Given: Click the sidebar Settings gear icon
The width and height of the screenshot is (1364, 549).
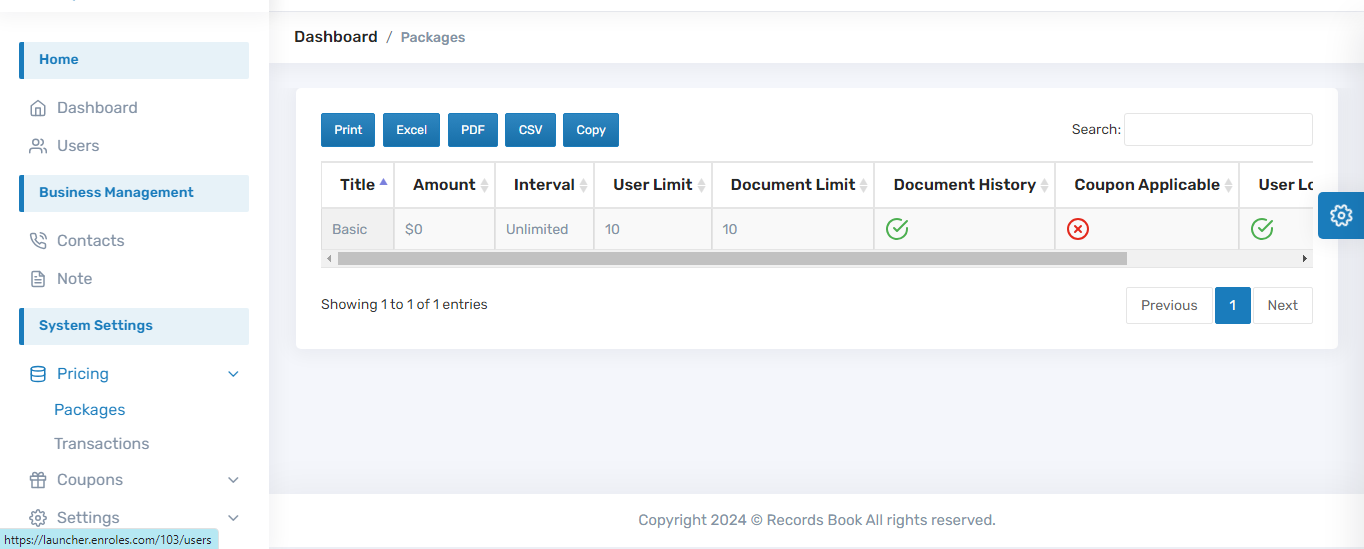Looking at the screenshot, I should point(38,518).
